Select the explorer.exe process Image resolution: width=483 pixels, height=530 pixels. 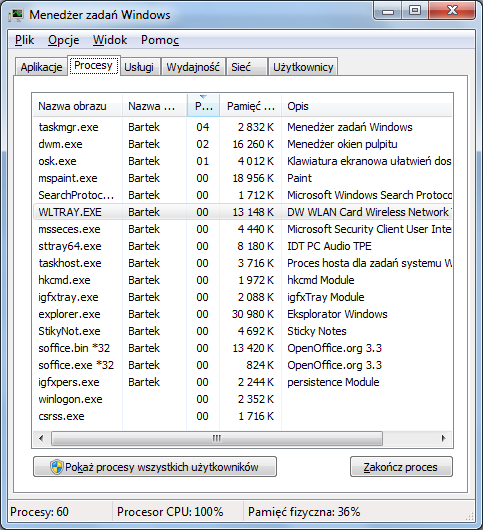242,314
